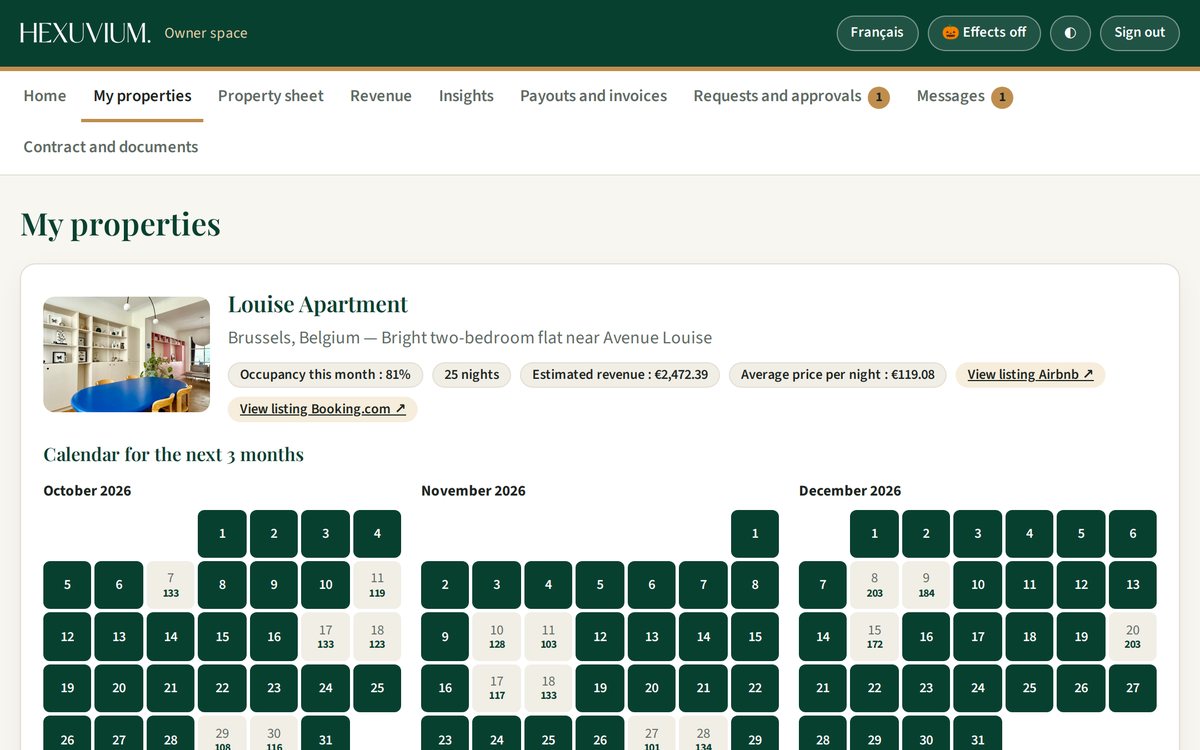Select the My properties tab

[x=142, y=96]
